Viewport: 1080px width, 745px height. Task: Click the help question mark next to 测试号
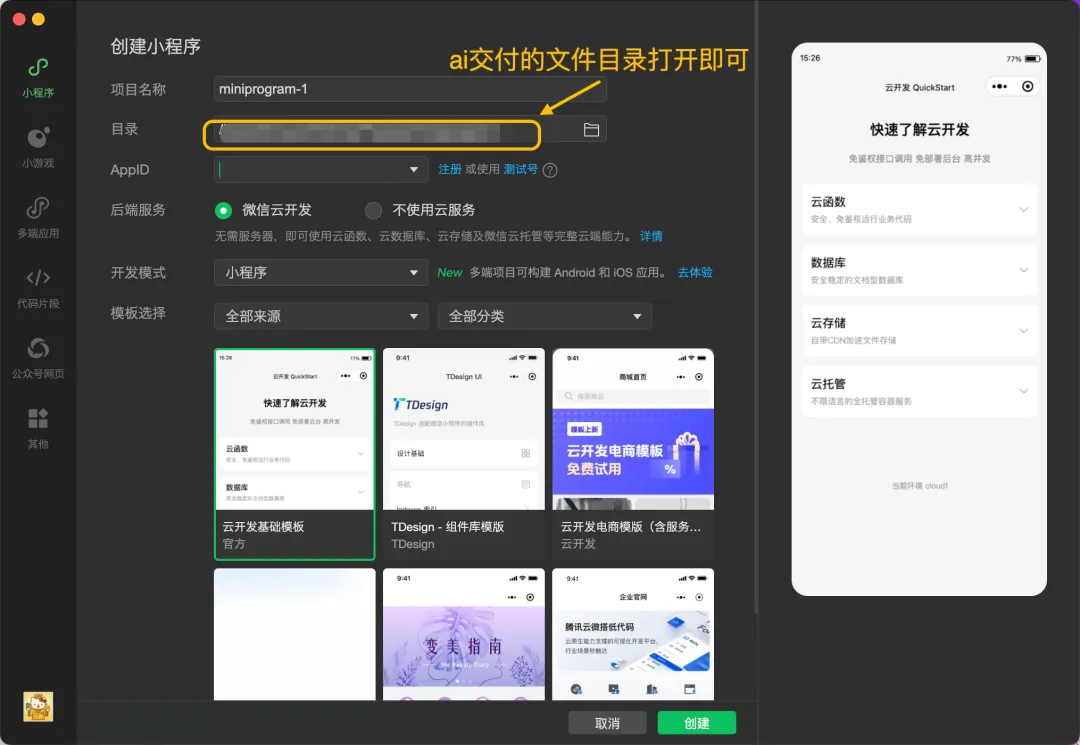tap(550, 170)
